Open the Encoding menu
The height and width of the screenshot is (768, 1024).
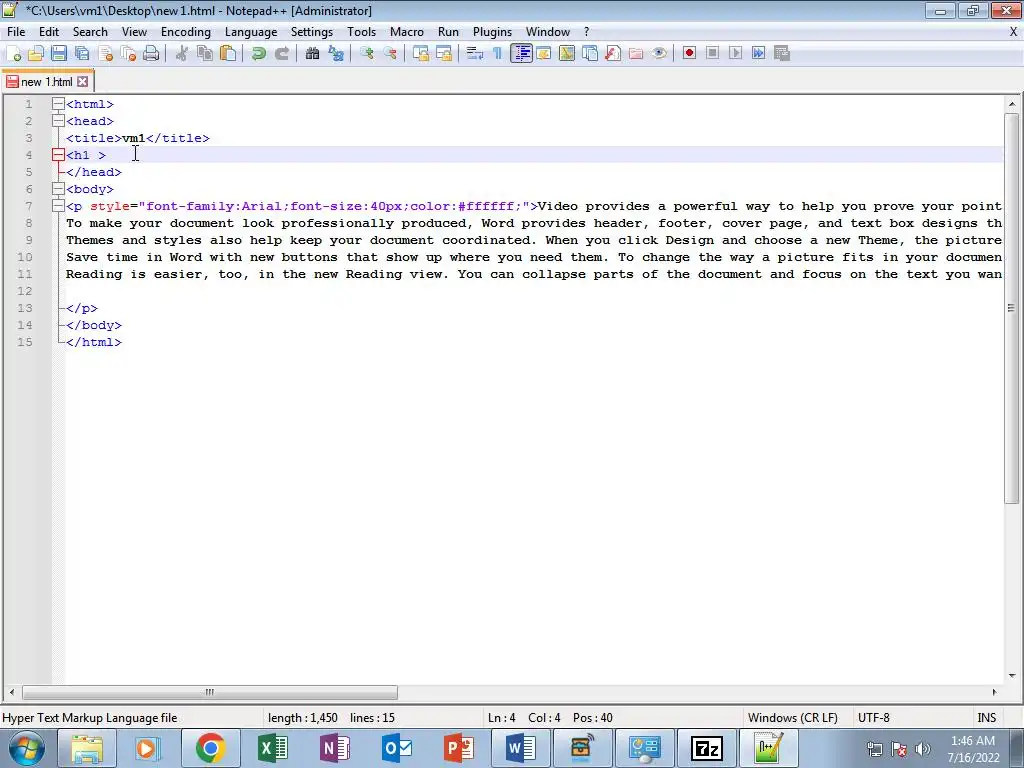point(185,32)
